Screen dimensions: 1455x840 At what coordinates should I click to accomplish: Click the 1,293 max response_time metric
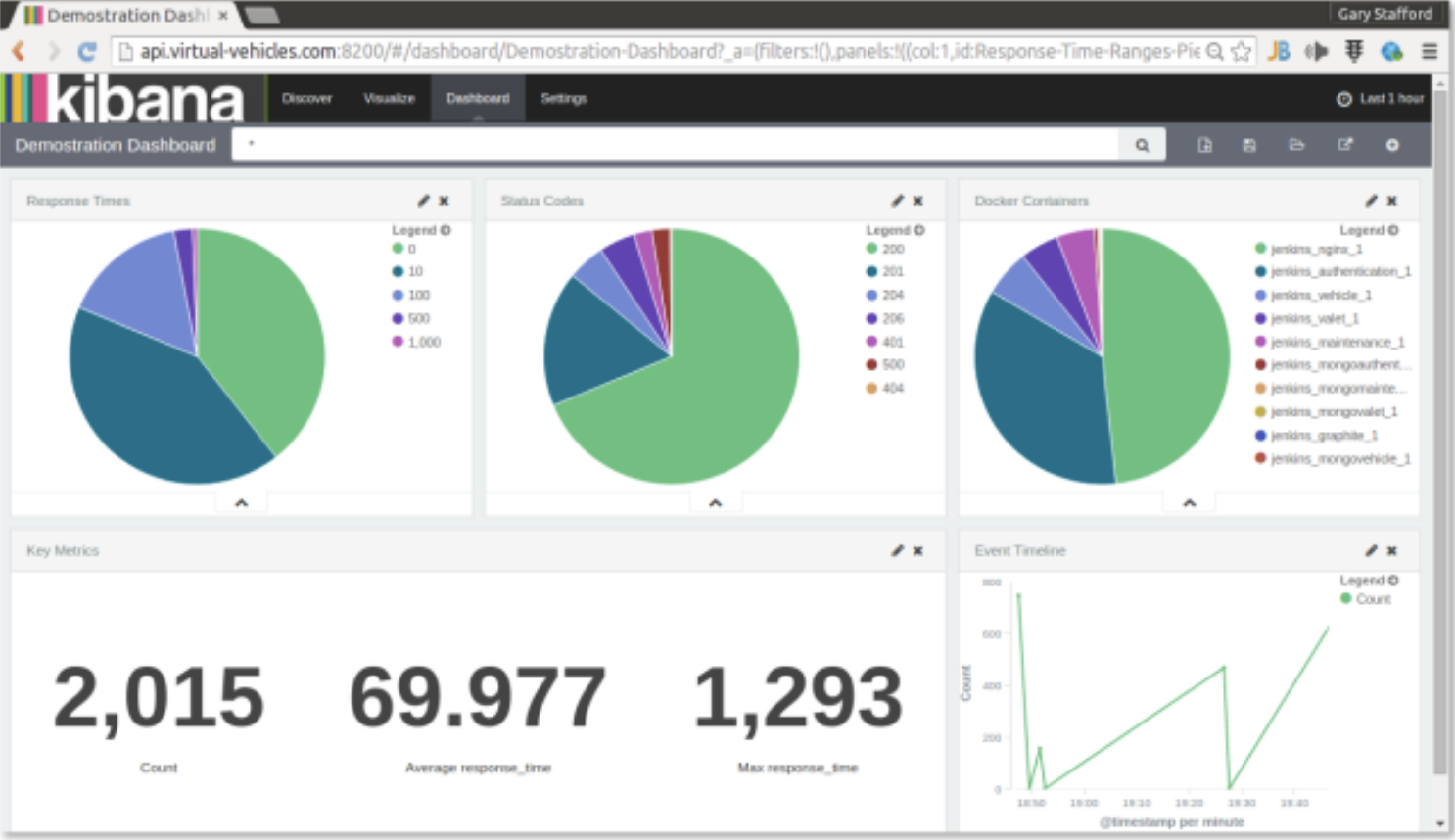pyautogui.click(x=798, y=697)
